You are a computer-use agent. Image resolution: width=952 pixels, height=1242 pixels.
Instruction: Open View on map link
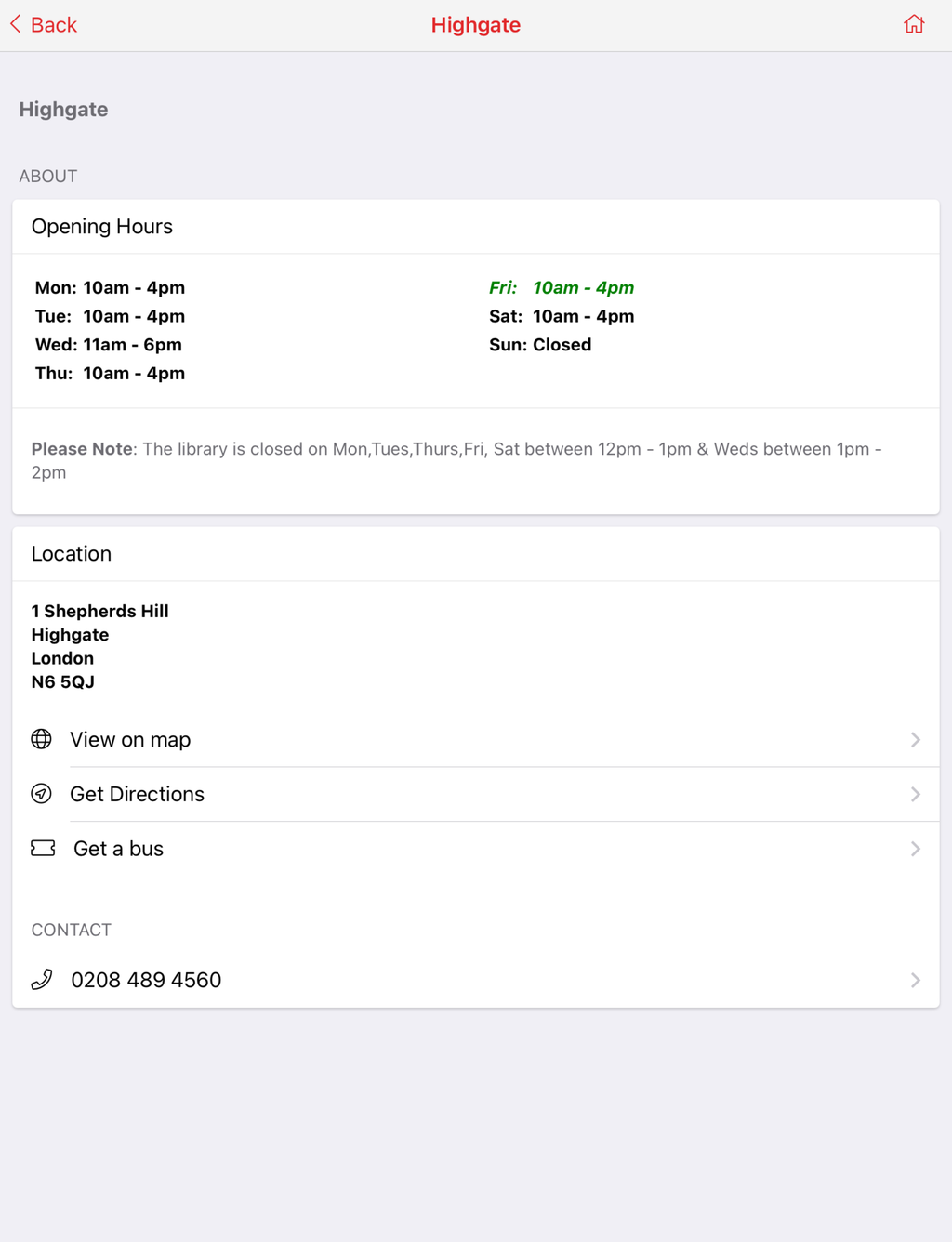point(476,740)
